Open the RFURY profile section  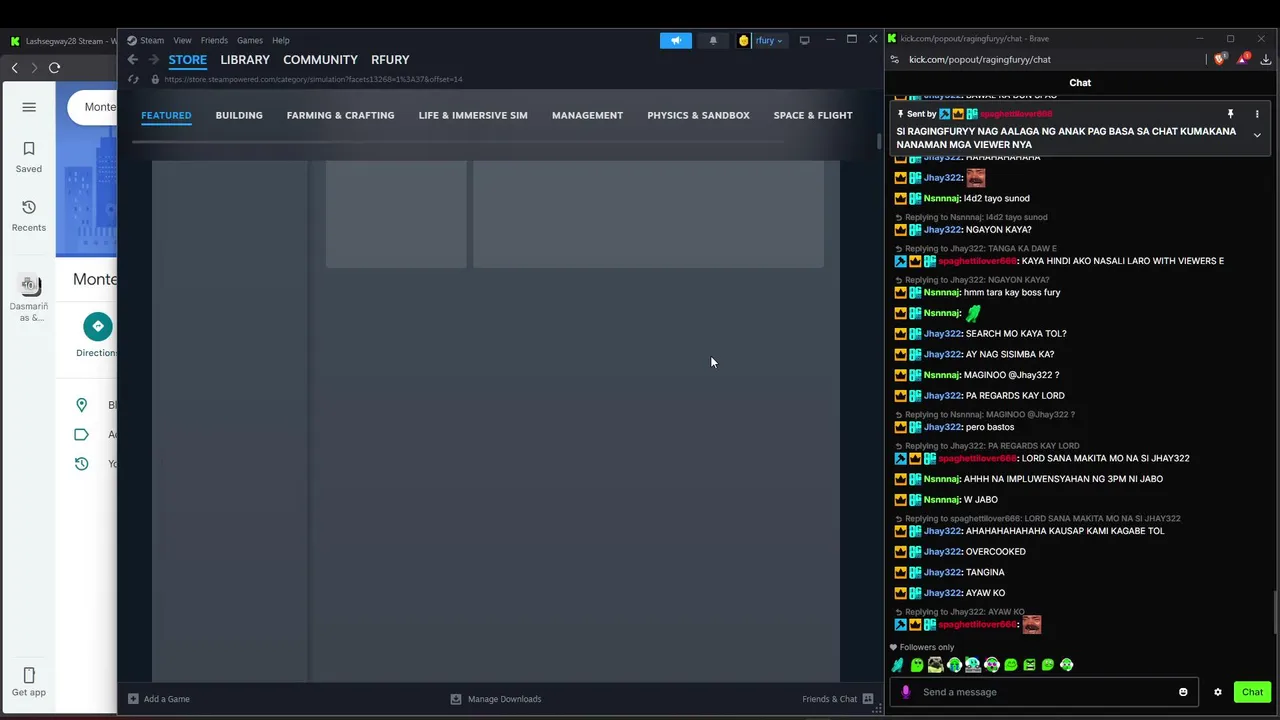390,60
